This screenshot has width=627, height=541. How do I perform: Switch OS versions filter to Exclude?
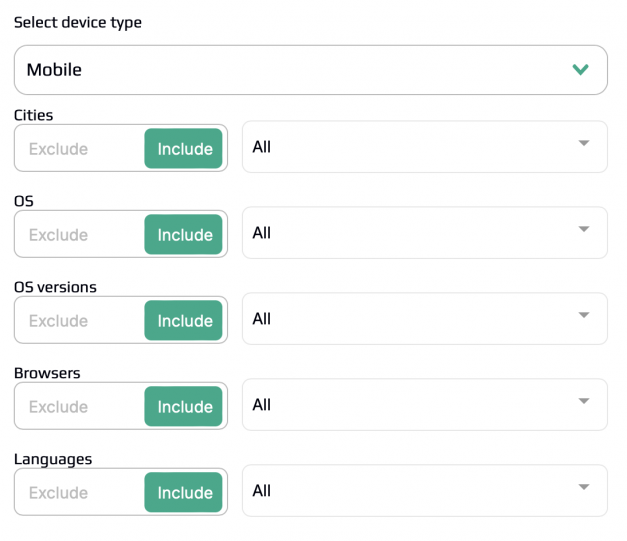pyautogui.click(x=58, y=321)
